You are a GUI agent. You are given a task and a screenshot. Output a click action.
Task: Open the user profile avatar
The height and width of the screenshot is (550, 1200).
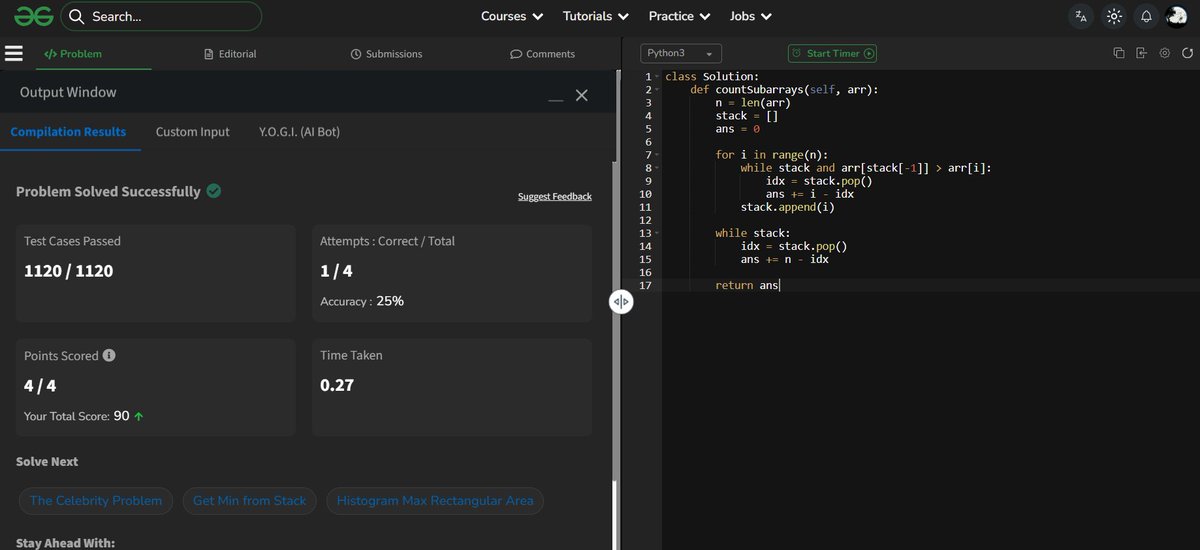[1176, 17]
